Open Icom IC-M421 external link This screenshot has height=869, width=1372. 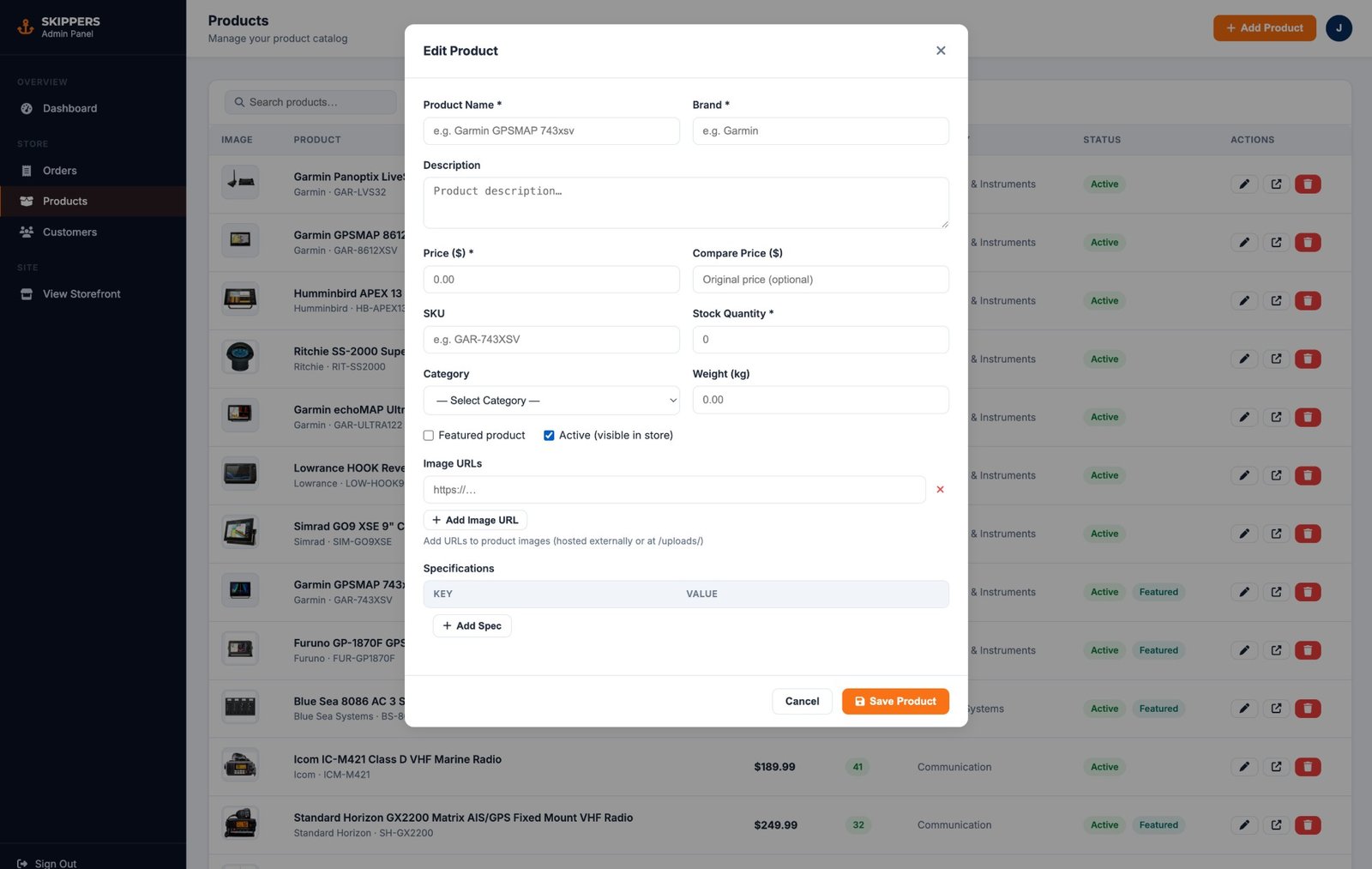[1276, 767]
